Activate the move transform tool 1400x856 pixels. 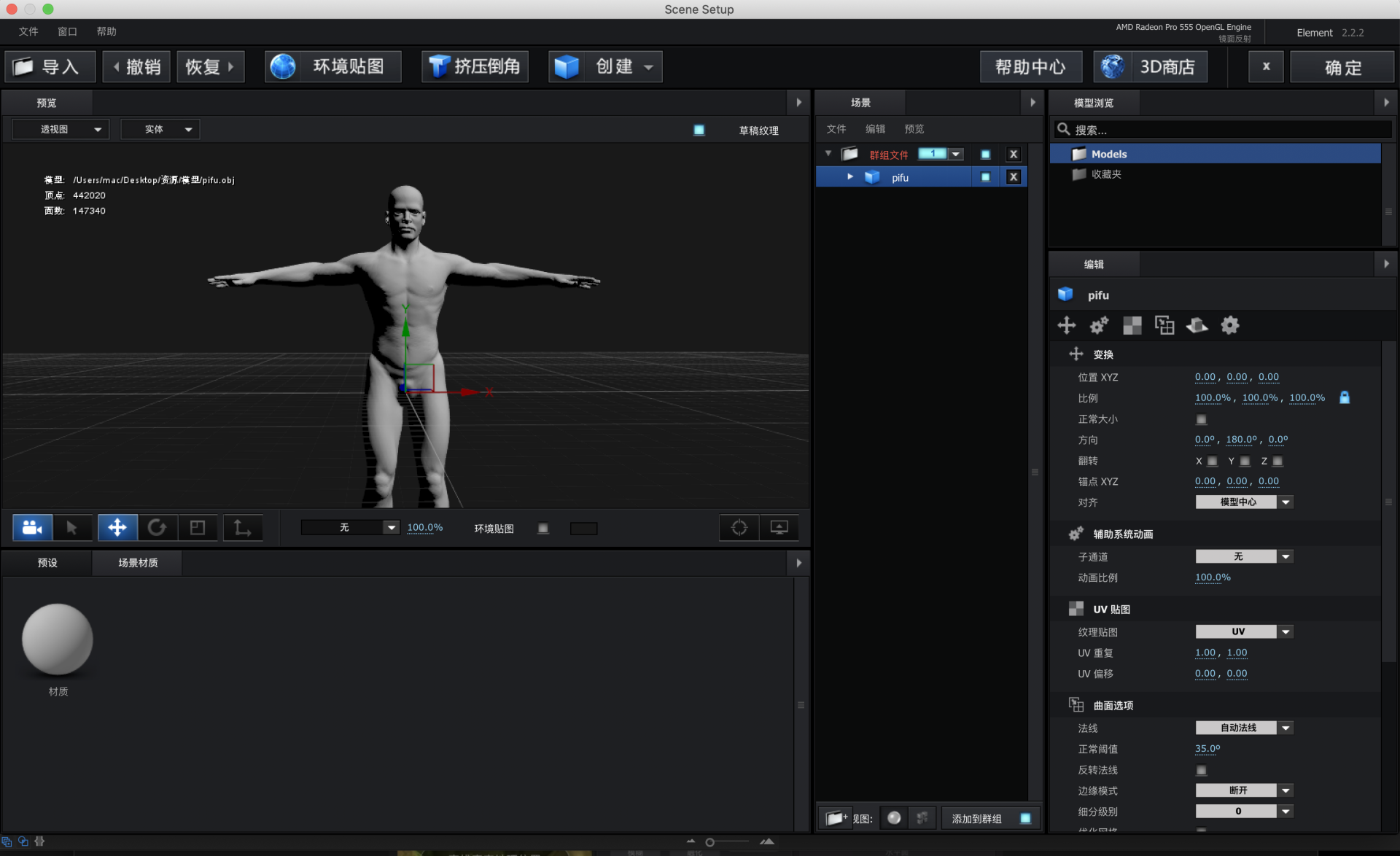click(x=117, y=527)
